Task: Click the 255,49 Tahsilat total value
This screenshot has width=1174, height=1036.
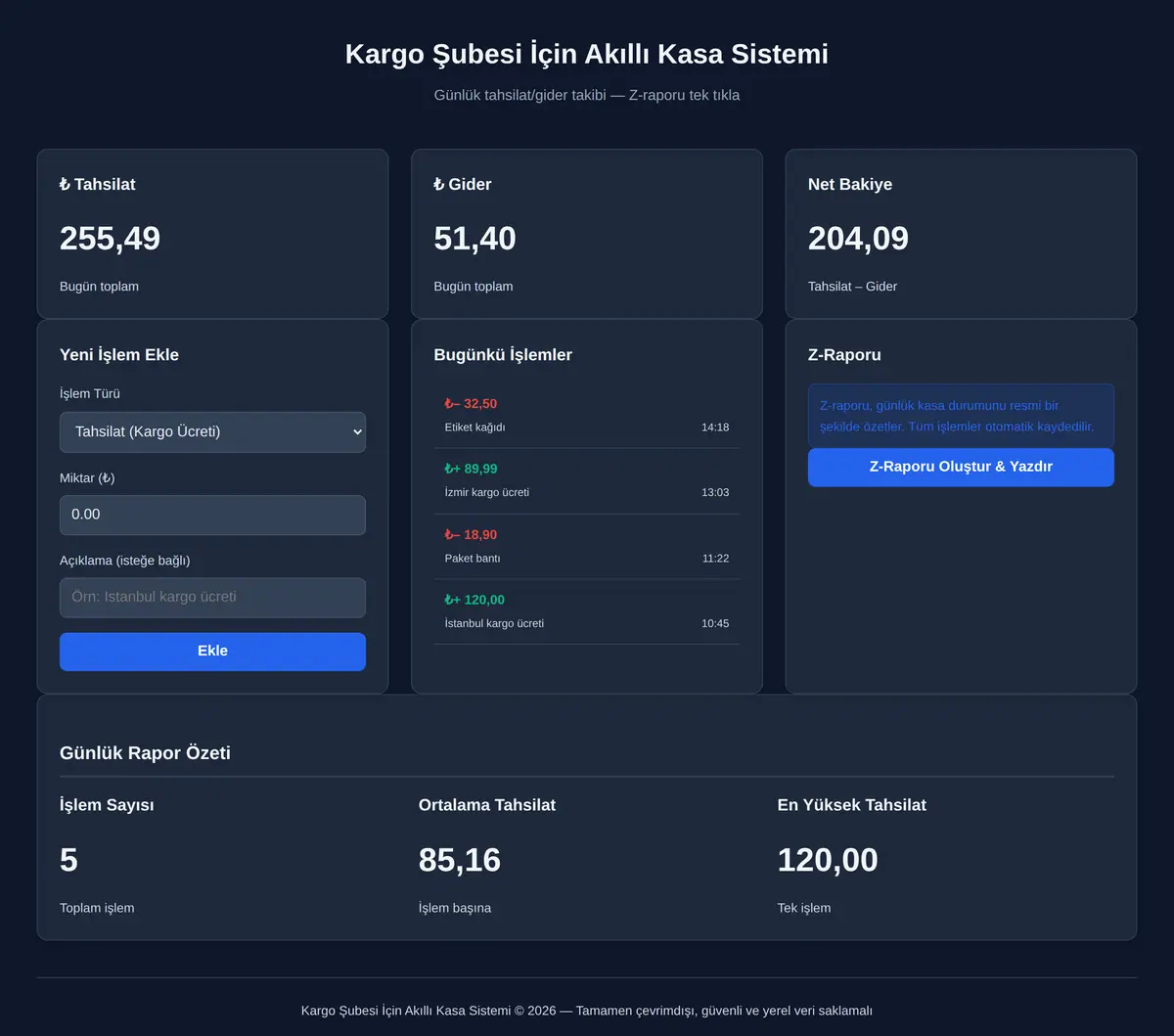Action: pos(110,239)
